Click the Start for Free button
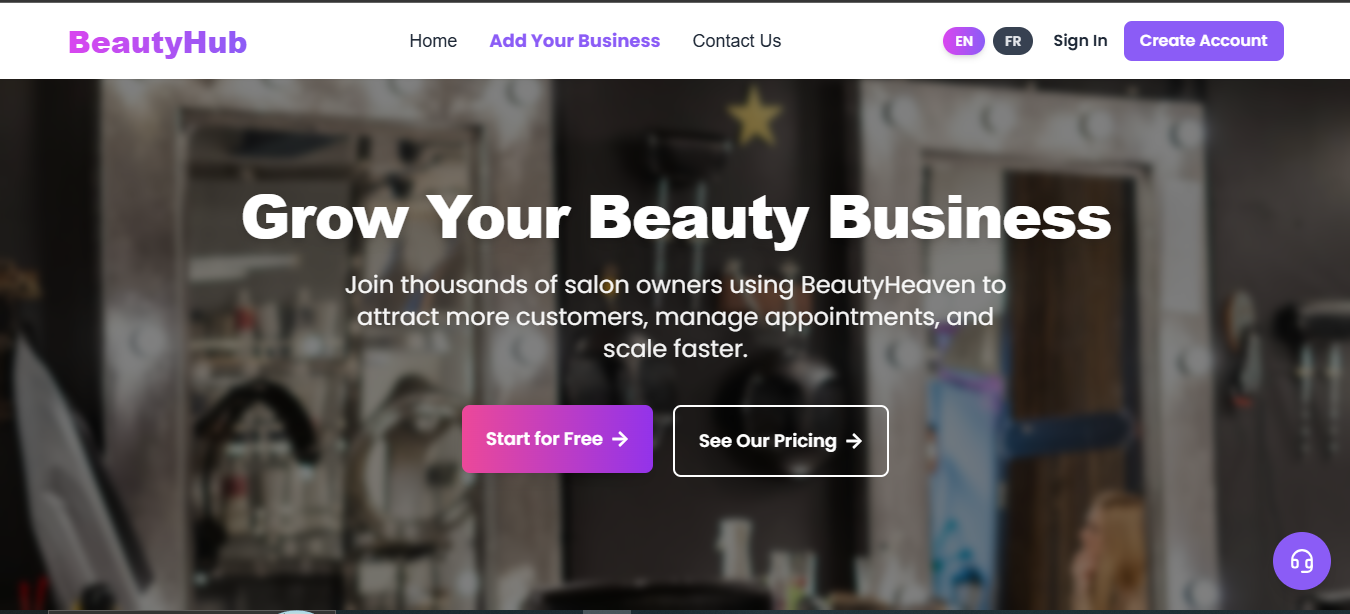The height and width of the screenshot is (614, 1350). pyautogui.click(x=557, y=439)
